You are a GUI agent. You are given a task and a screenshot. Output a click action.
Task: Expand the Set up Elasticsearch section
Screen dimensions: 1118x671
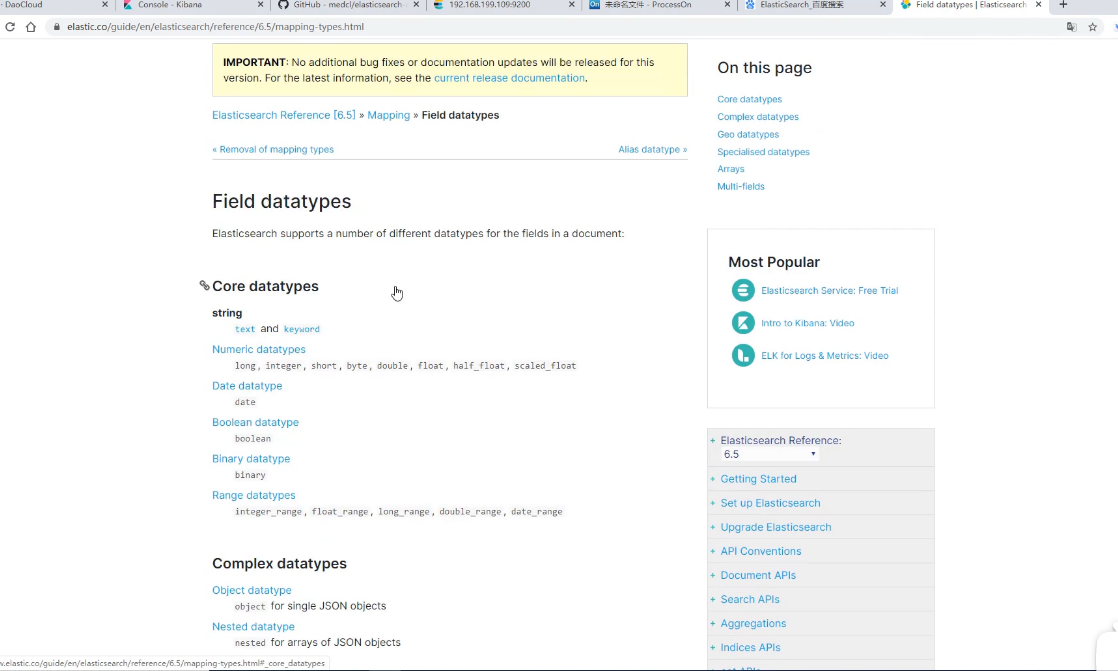point(770,503)
